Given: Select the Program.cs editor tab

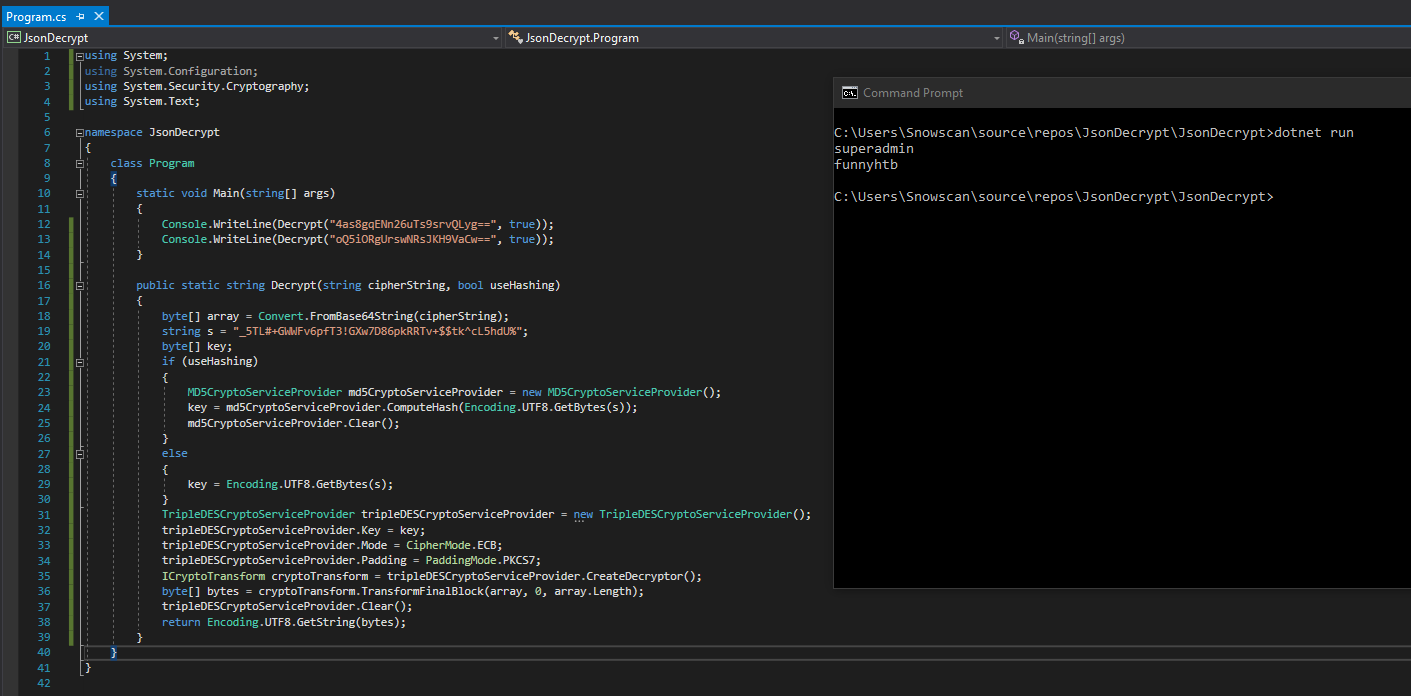Looking at the screenshot, I should [36, 17].
